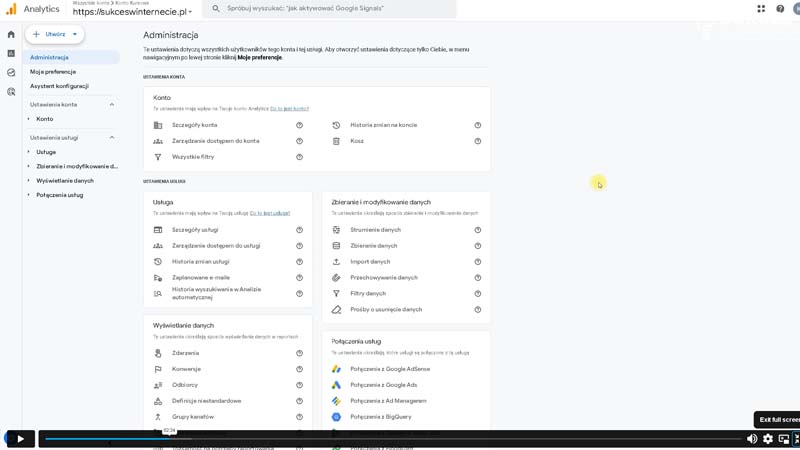Open the Google apps grid icon
Screen dimensions: 800x450
(x=761, y=9)
